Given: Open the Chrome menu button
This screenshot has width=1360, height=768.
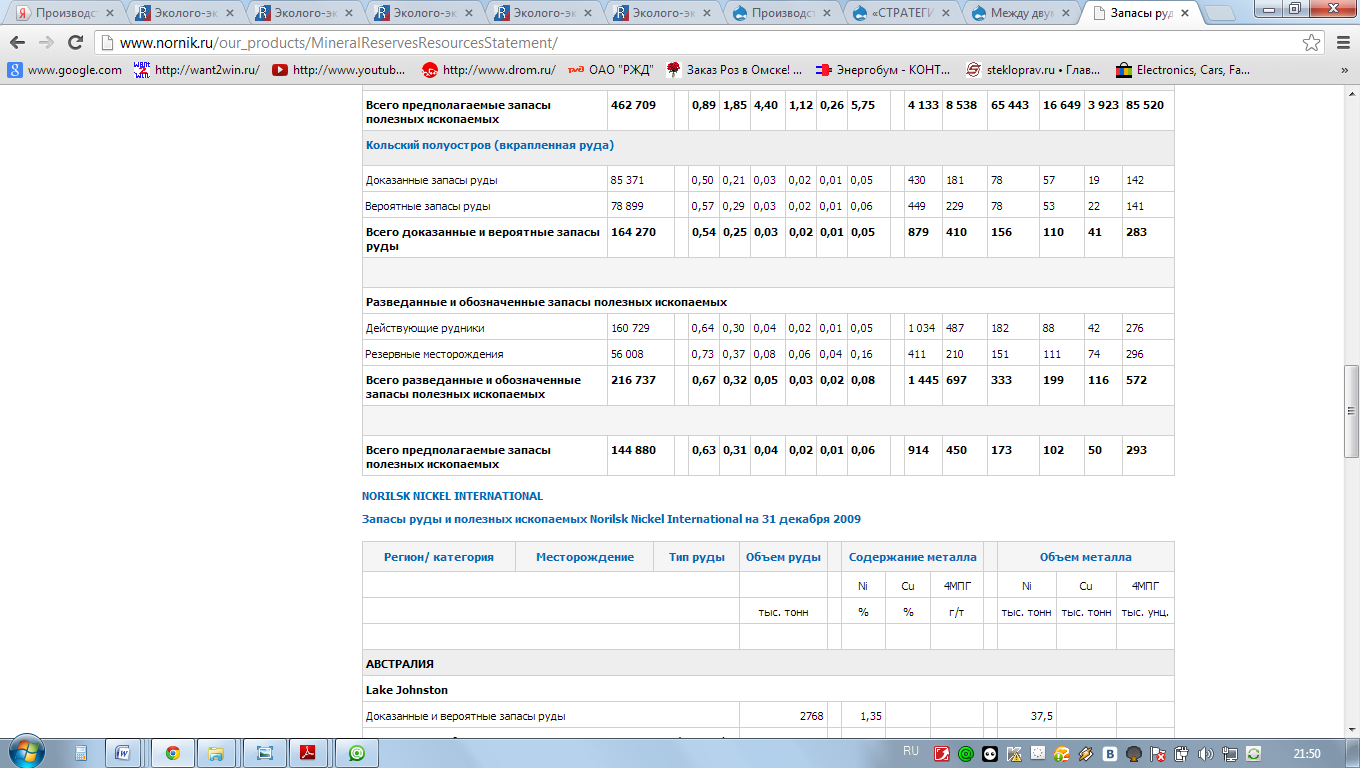Looking at the screenshot, I should (x=1343, y=43).
